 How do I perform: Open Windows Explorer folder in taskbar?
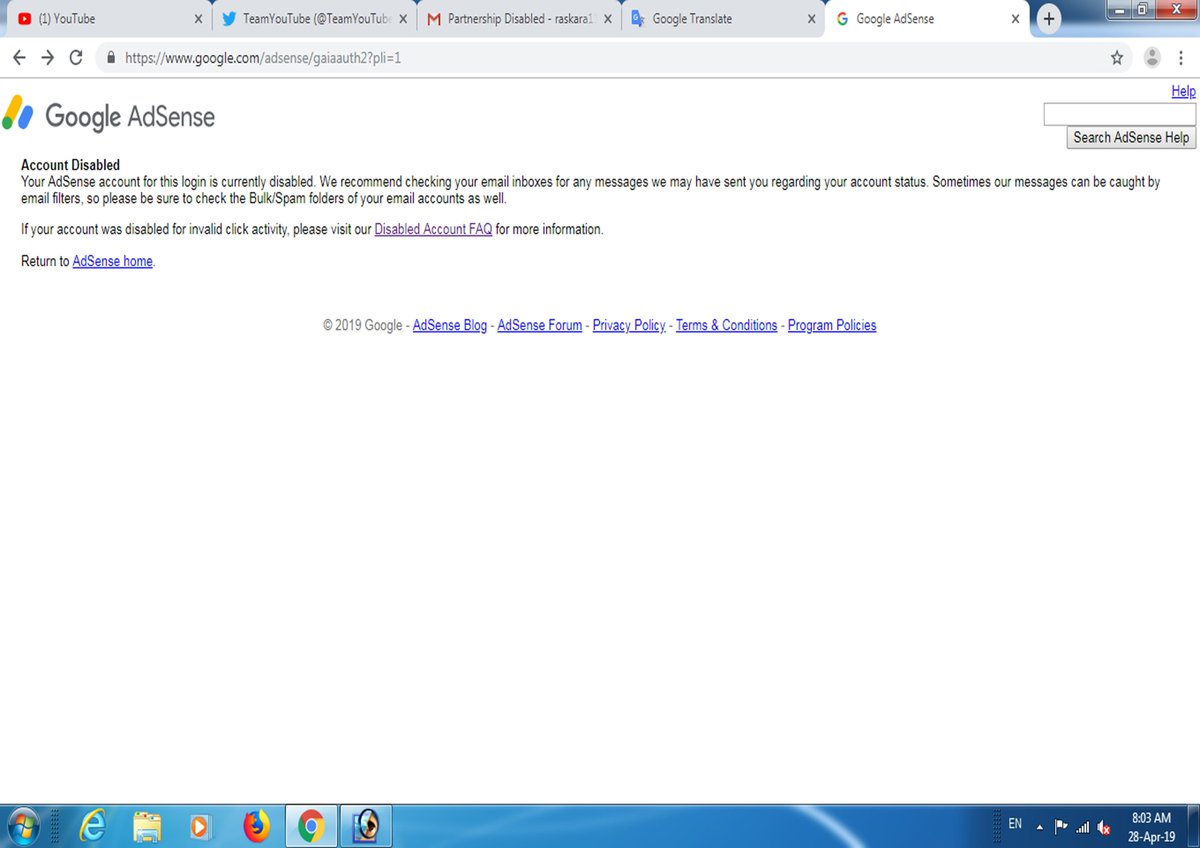pos(147,826)
